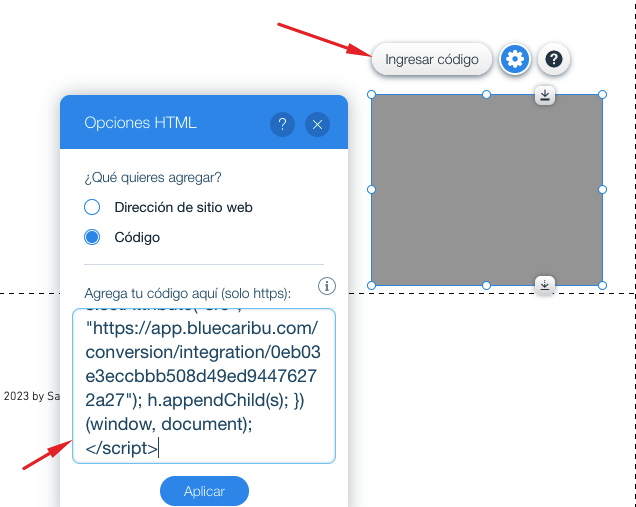Click top download-arrow handle on gray element
This screenshot has height=507, width=636.
tap(545, 95)
